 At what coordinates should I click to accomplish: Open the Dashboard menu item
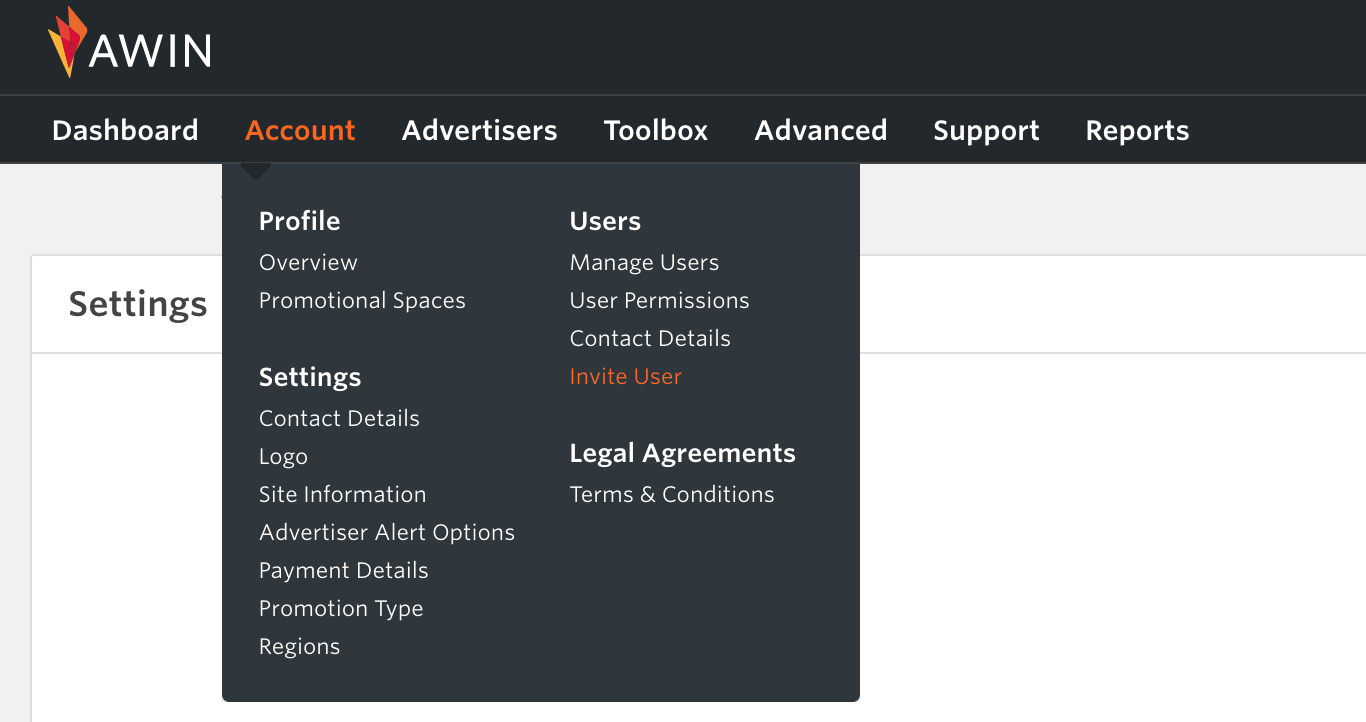click(x=125, y=129)
